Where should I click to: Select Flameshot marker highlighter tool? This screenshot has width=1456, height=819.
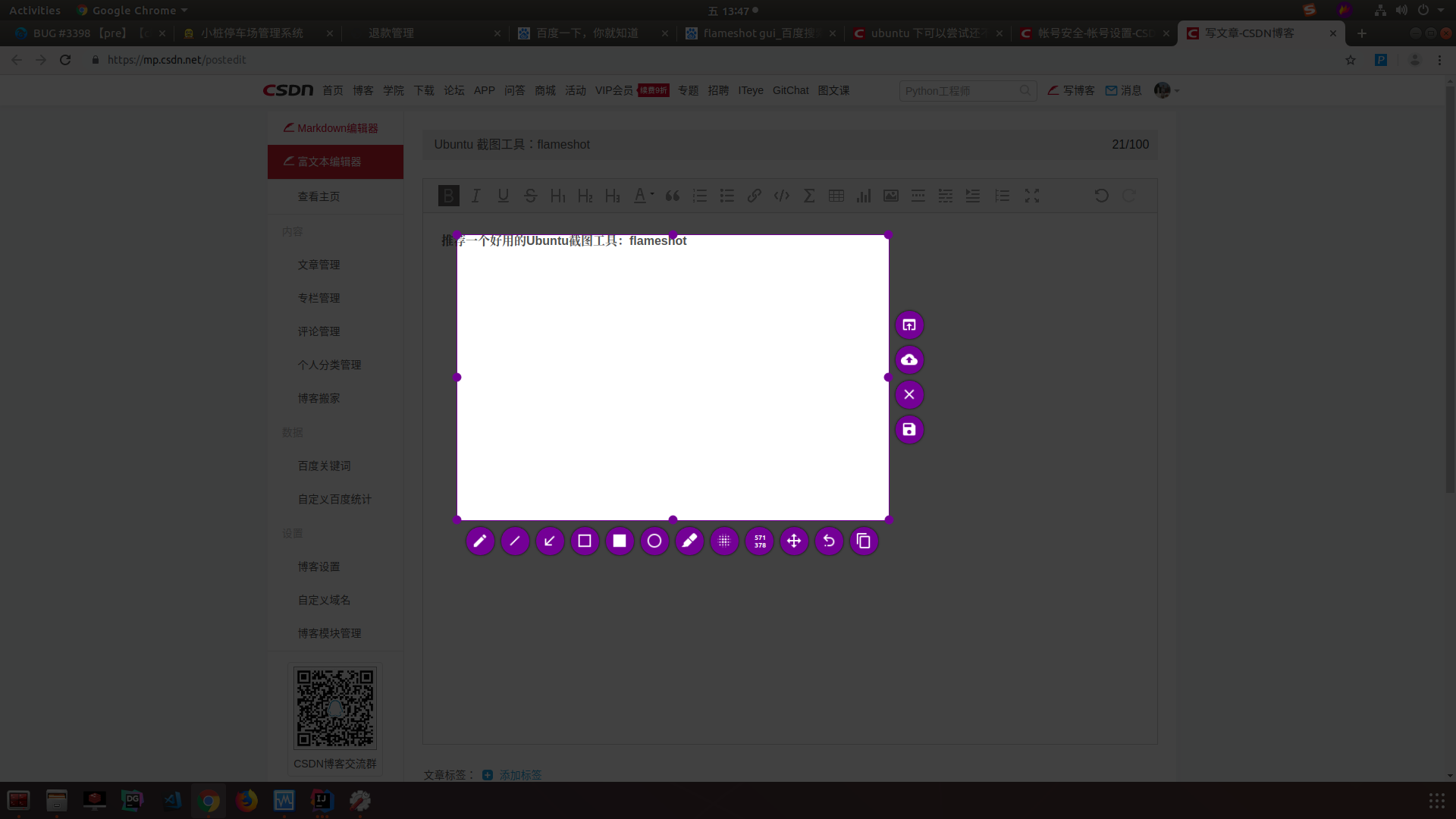click(689, 541)
